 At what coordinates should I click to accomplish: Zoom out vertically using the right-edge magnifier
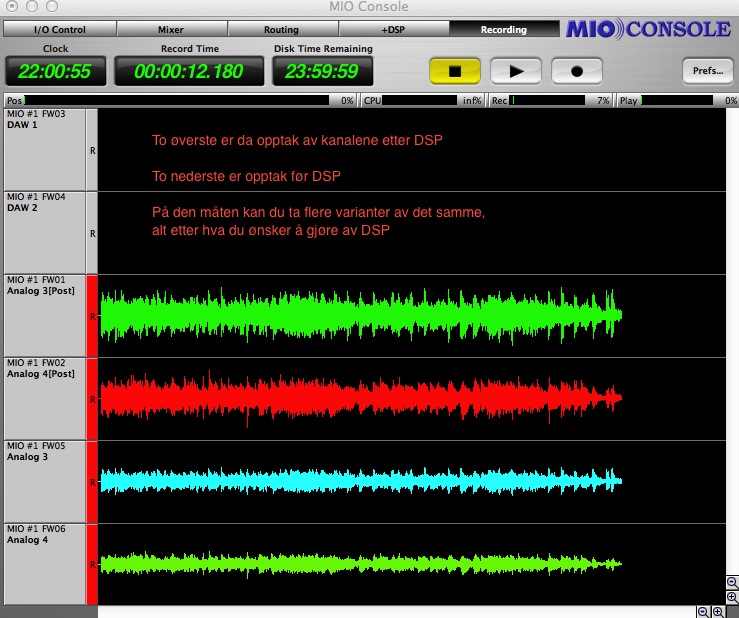coord(732,583)
